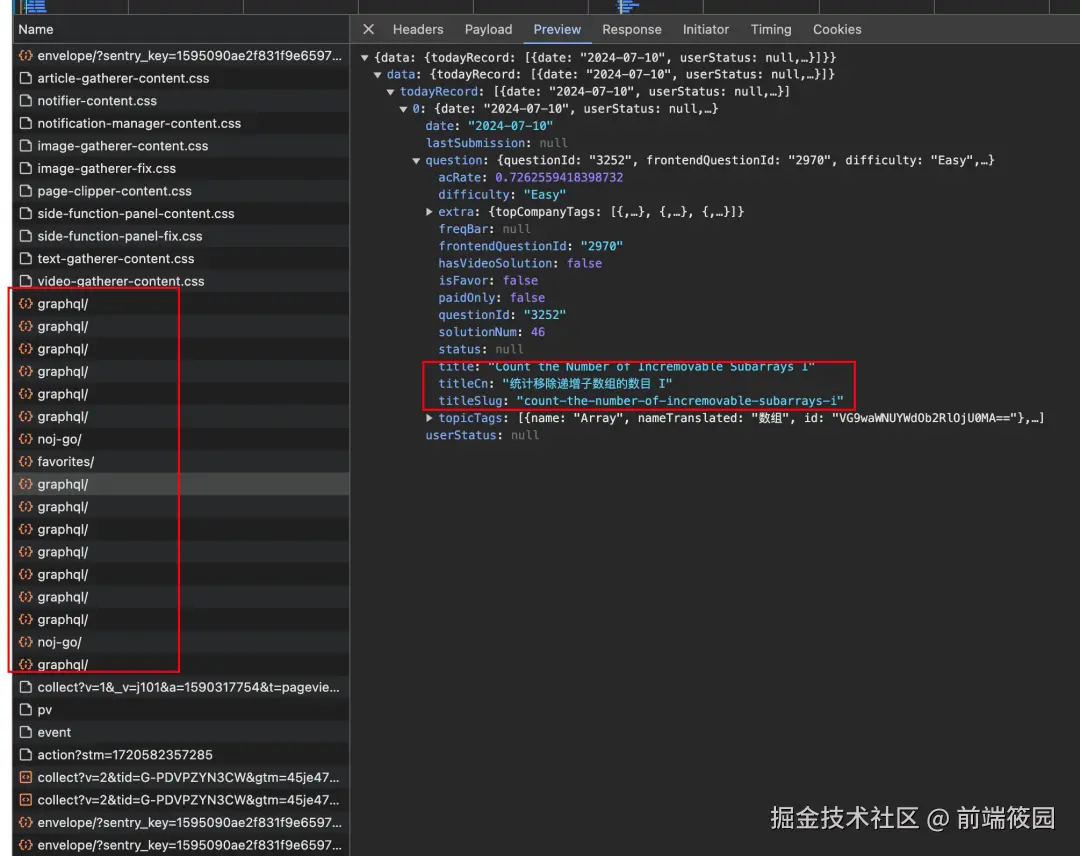Click file icon beside image-gatherer-fix.css
Screen dimensions: 1080x856
25,169
